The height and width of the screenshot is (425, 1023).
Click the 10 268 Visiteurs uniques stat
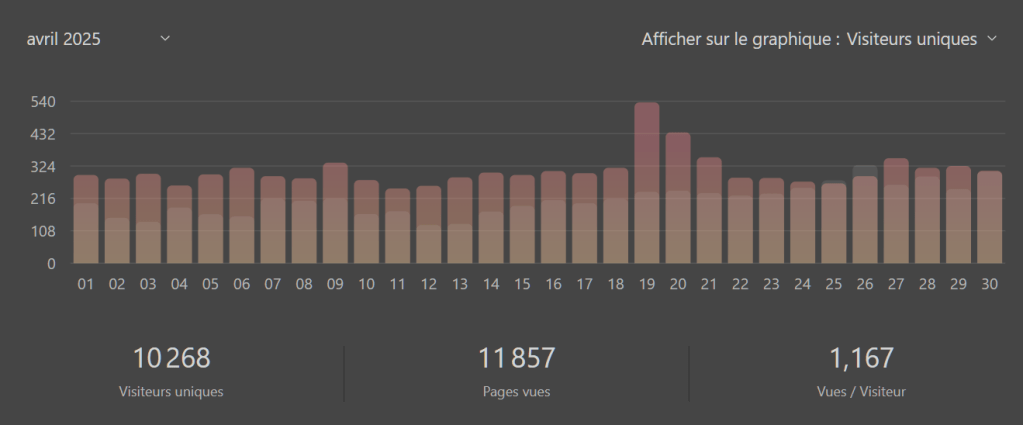coord(171,369)
